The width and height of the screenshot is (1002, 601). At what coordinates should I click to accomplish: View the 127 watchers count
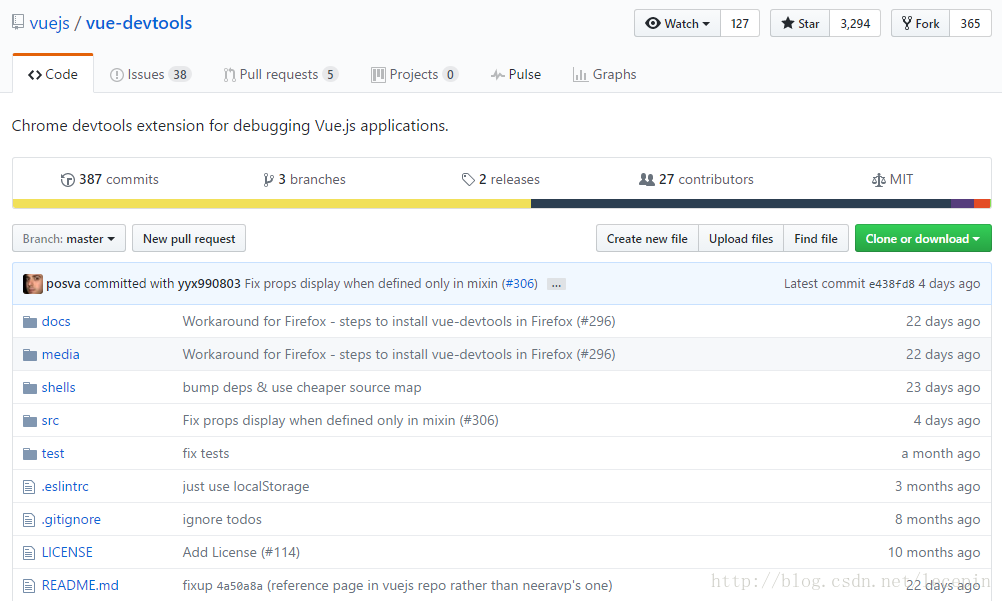[739, 24]
